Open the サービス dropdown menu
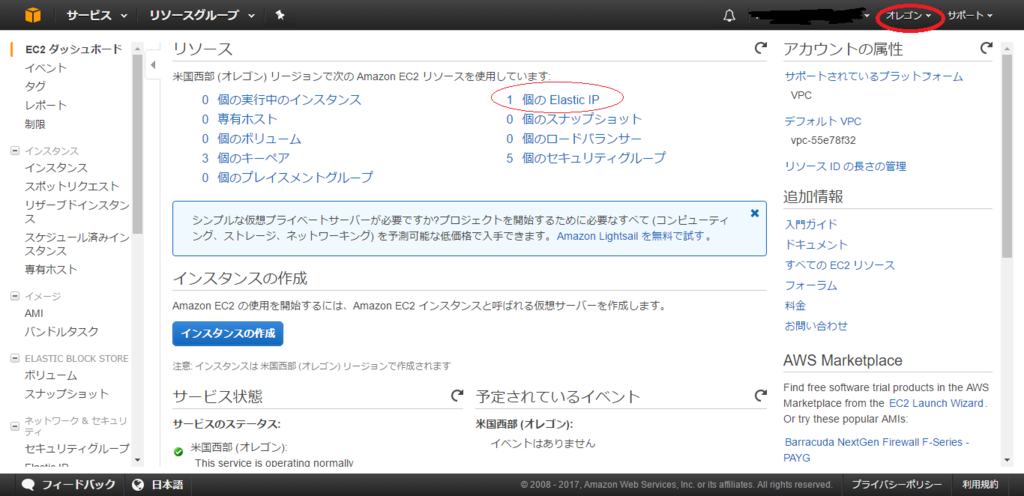The image size is (1024, 496). click(96, 15)
